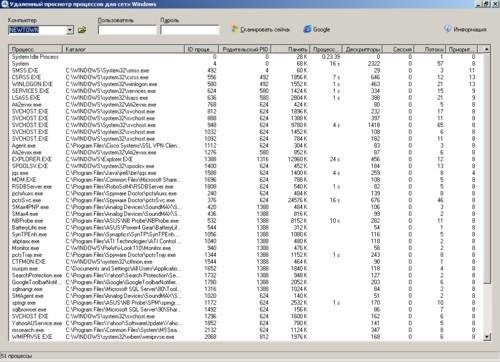Image resolution: width=500 pixels, height=362 pixels.
Task: Click the SVCHOST.EXE row with PID 948
Action: point(246,125)
